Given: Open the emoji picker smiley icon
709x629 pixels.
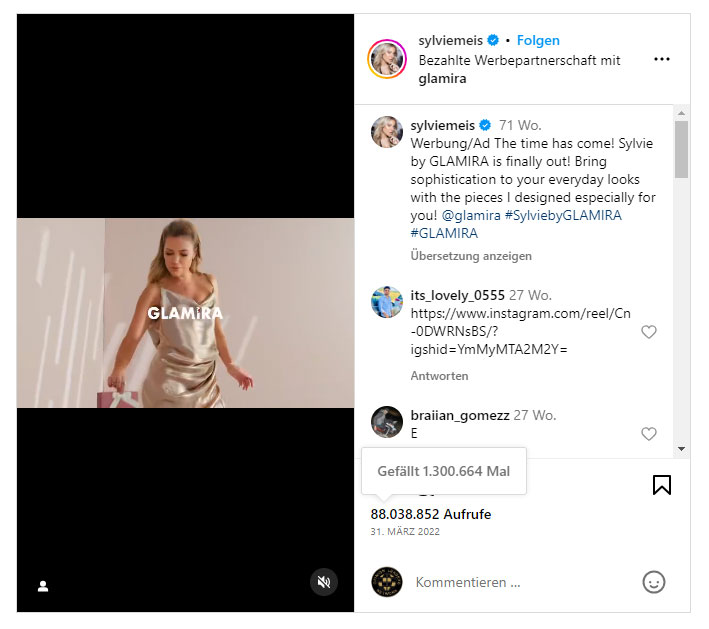Looking at the screenshot, I should pyautogui.click(x=653, y=582).
